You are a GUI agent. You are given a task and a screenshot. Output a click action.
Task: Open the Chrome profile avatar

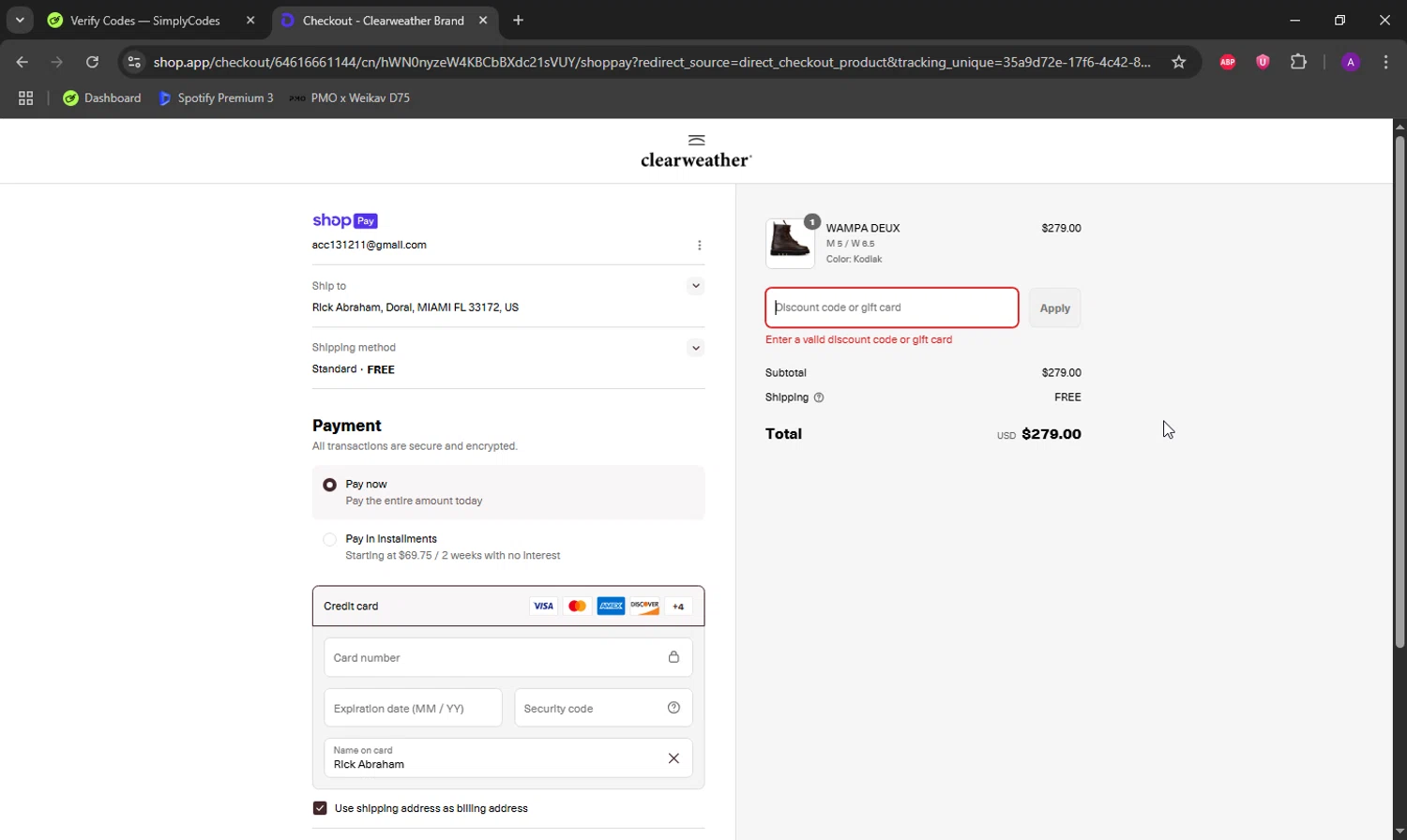(x=1351, y=62)
